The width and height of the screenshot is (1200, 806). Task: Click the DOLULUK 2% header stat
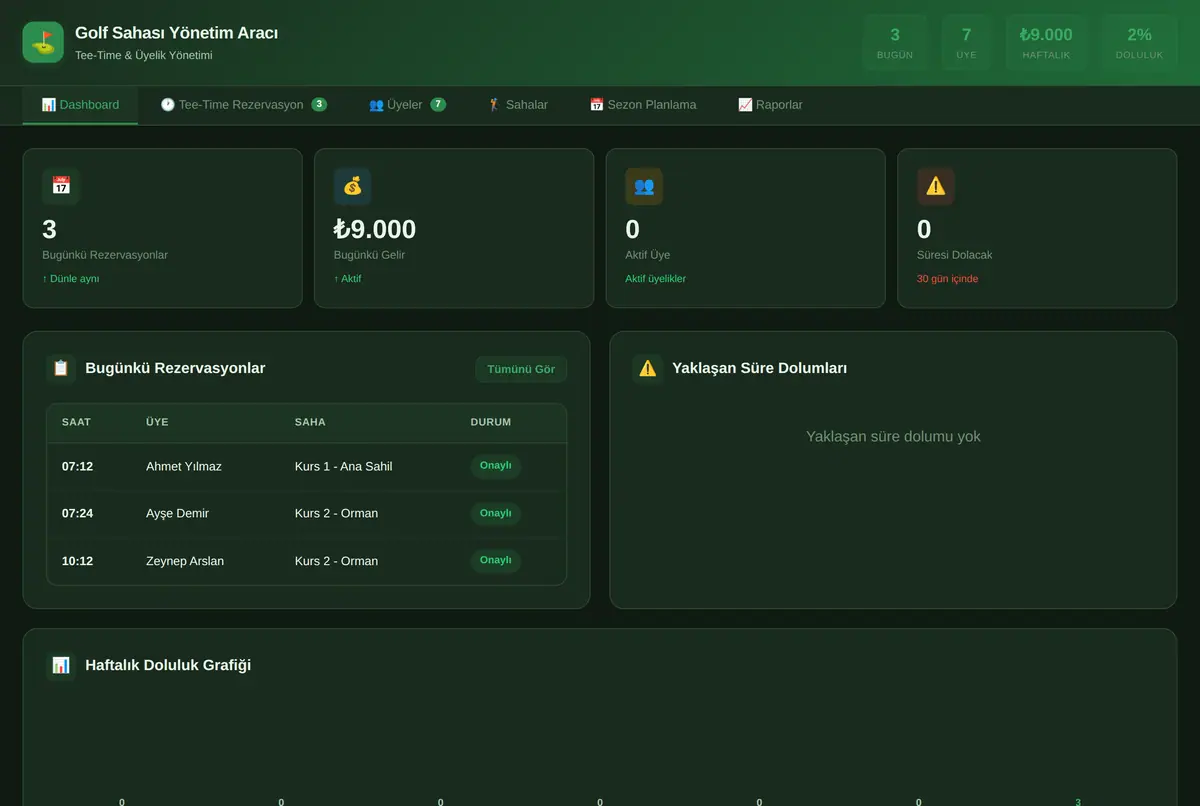point(1139,43)
